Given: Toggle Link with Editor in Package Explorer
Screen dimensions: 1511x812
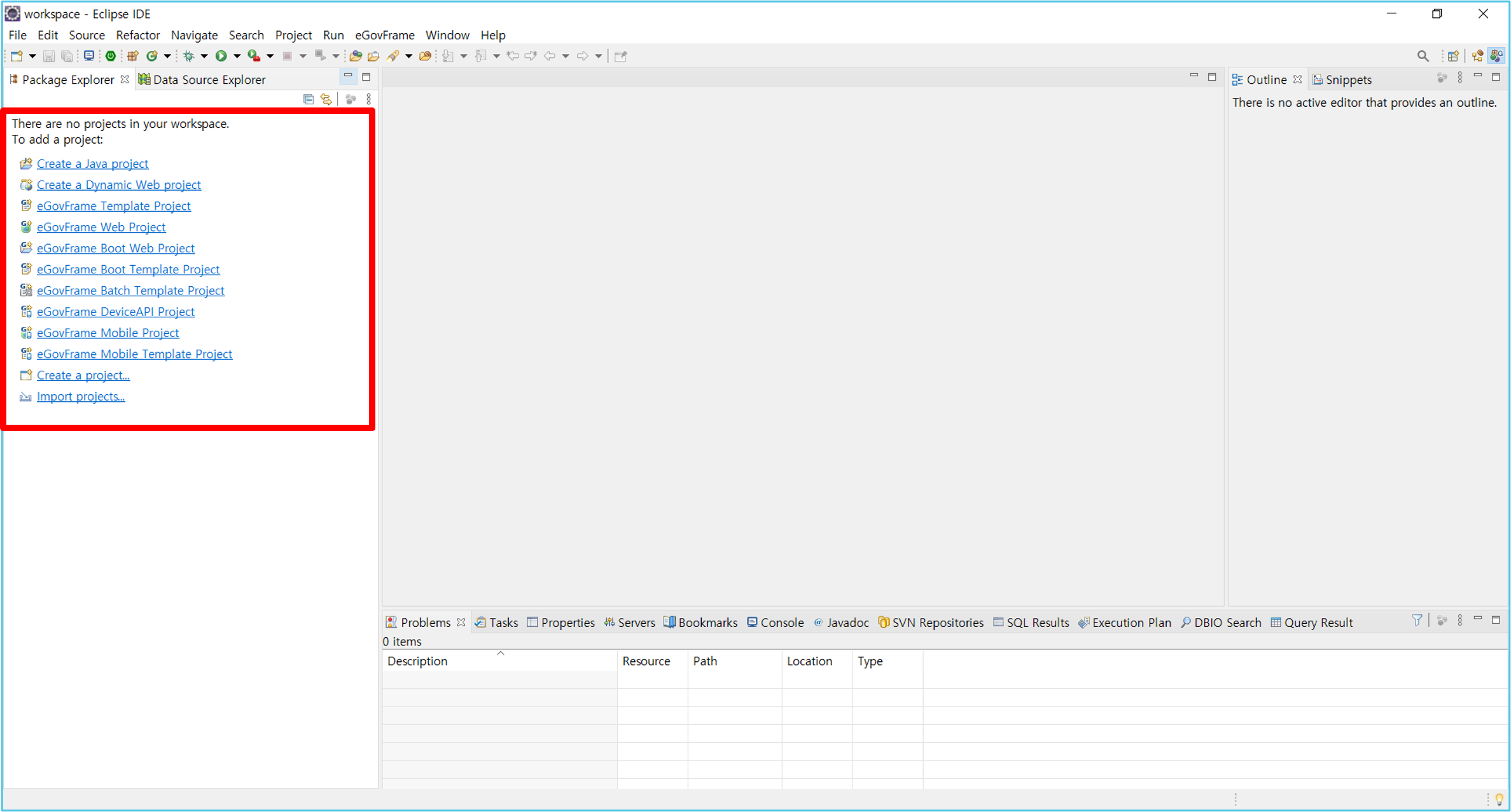Looking at the screenshot, I should [x=326, y=99].
